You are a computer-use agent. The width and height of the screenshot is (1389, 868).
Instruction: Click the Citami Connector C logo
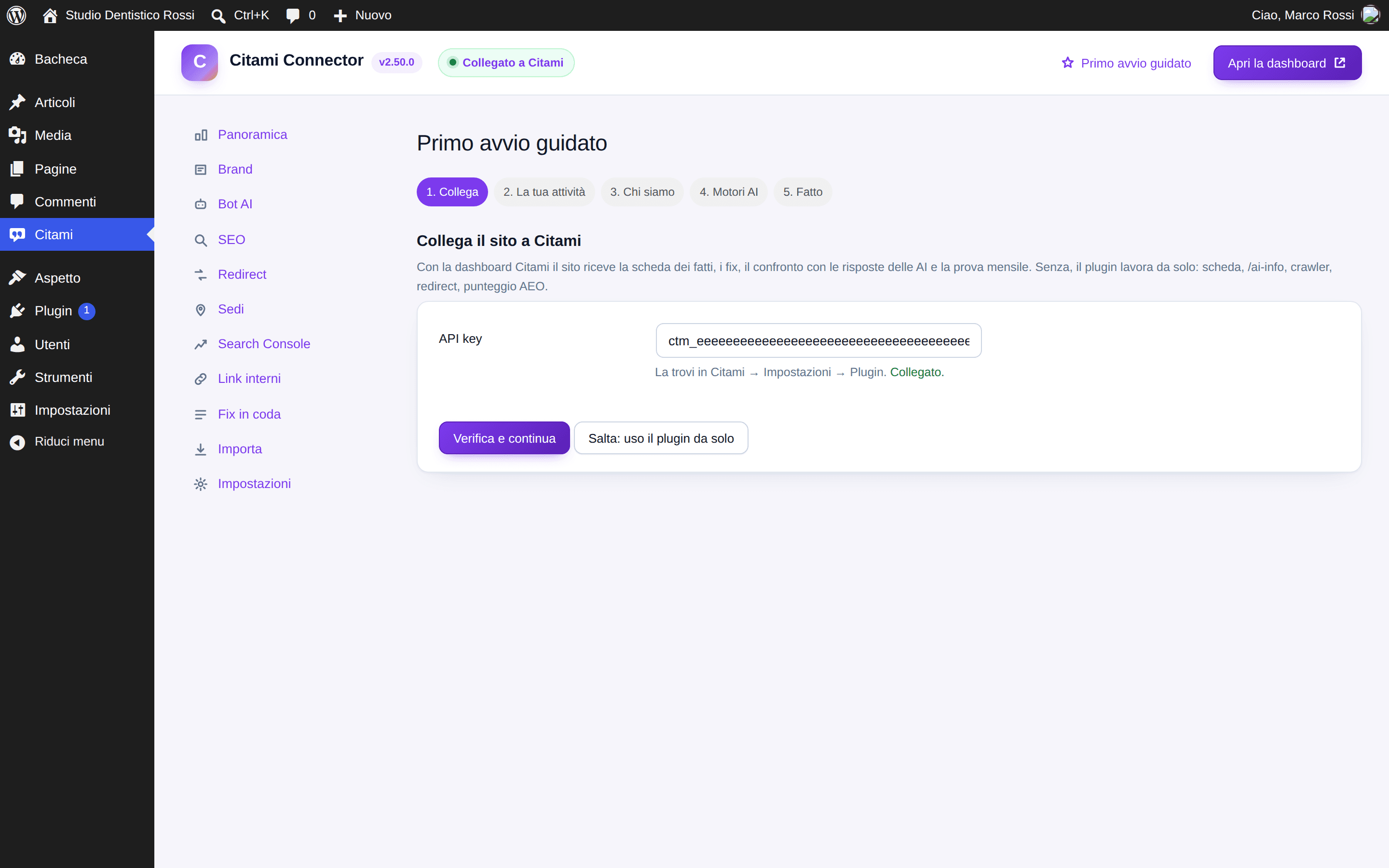[x=199, y=62]
